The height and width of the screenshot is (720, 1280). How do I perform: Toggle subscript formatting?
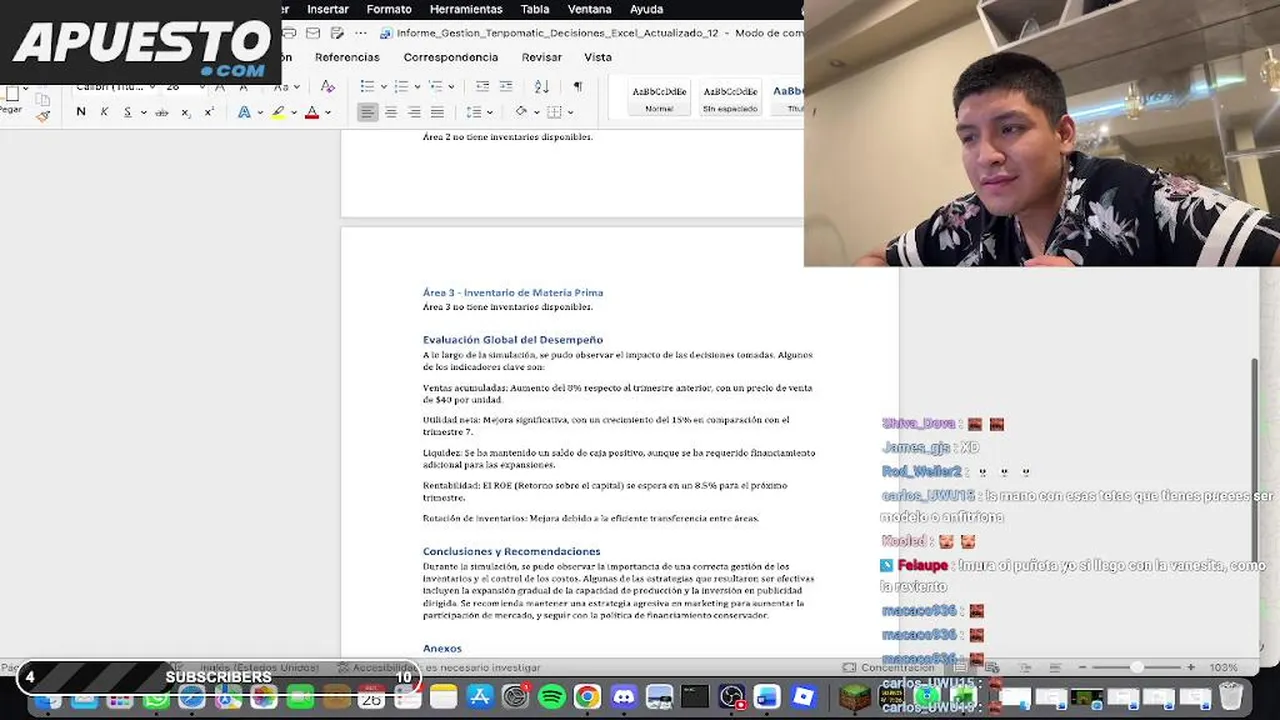pyautogui.click(x=186, y=112)
